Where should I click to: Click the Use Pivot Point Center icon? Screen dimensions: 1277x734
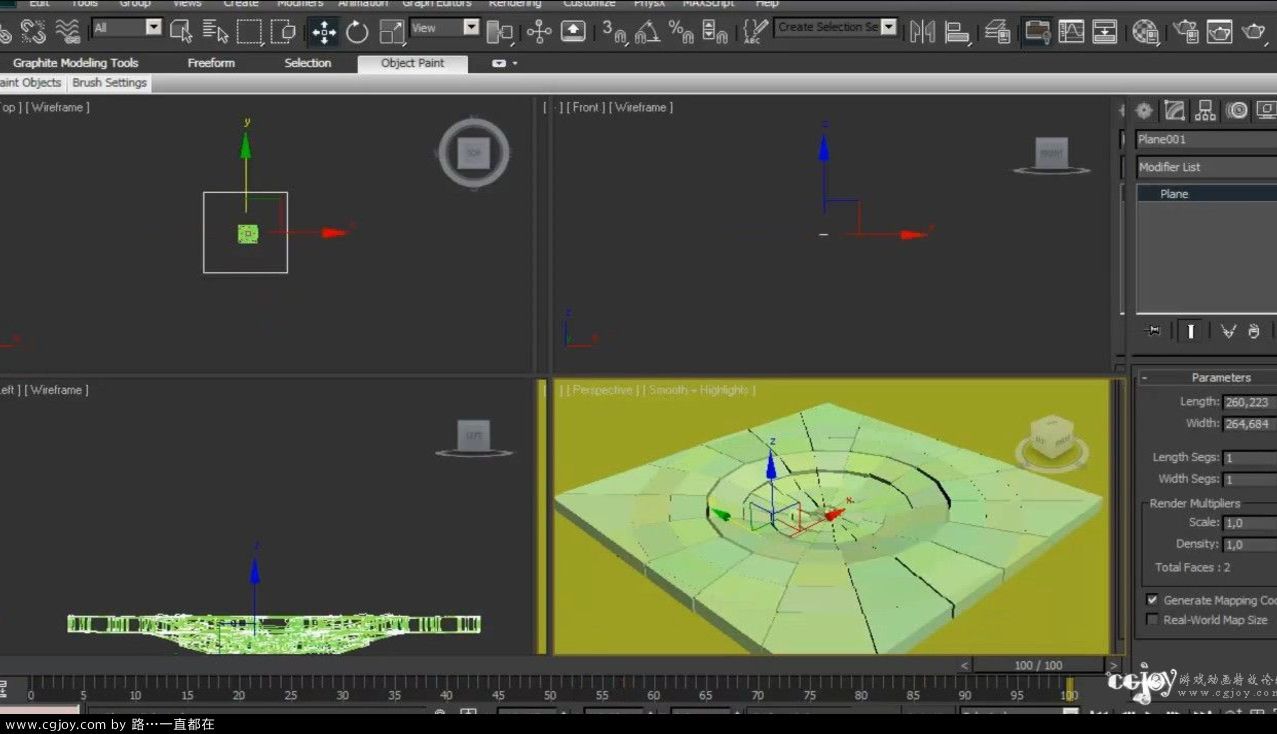pos(499,31)
